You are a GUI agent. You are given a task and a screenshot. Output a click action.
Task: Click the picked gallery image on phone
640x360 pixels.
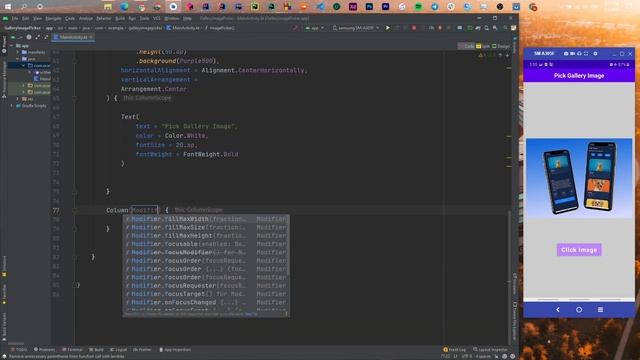pyautogui.click(x=579, y=178)
